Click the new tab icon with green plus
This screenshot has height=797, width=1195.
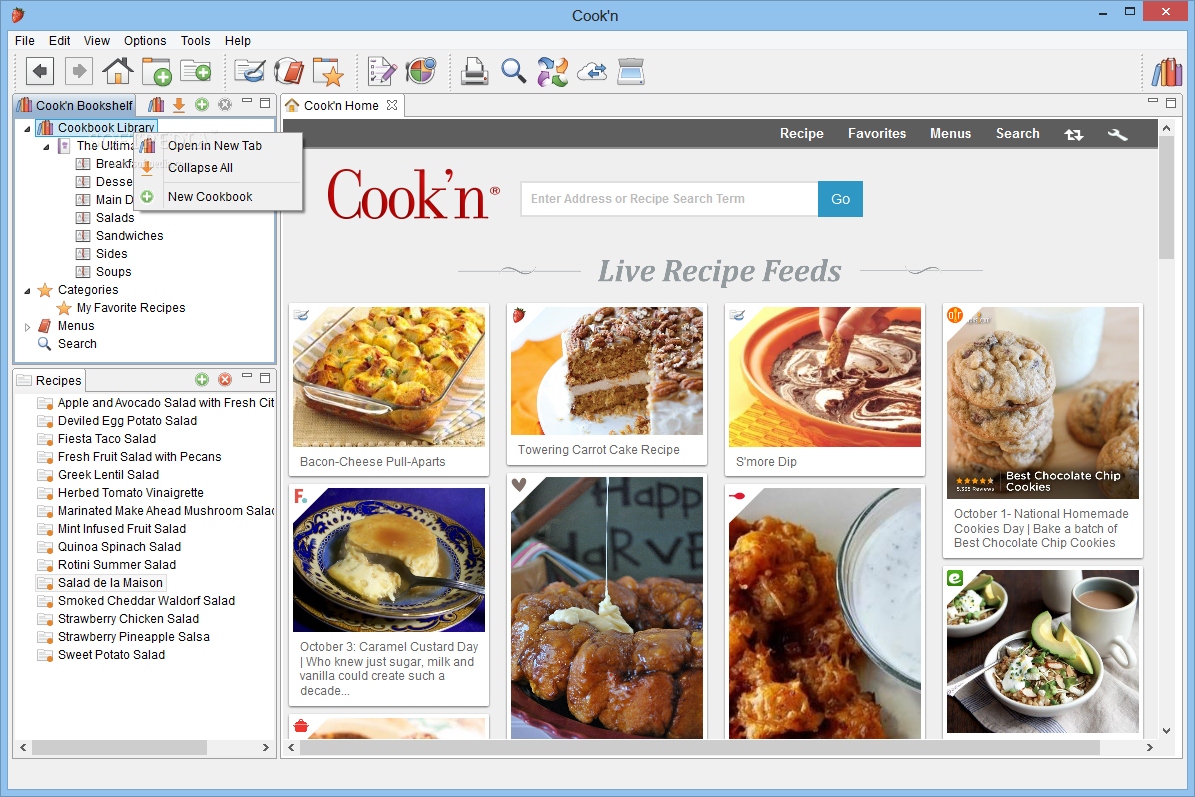(156, 72)
